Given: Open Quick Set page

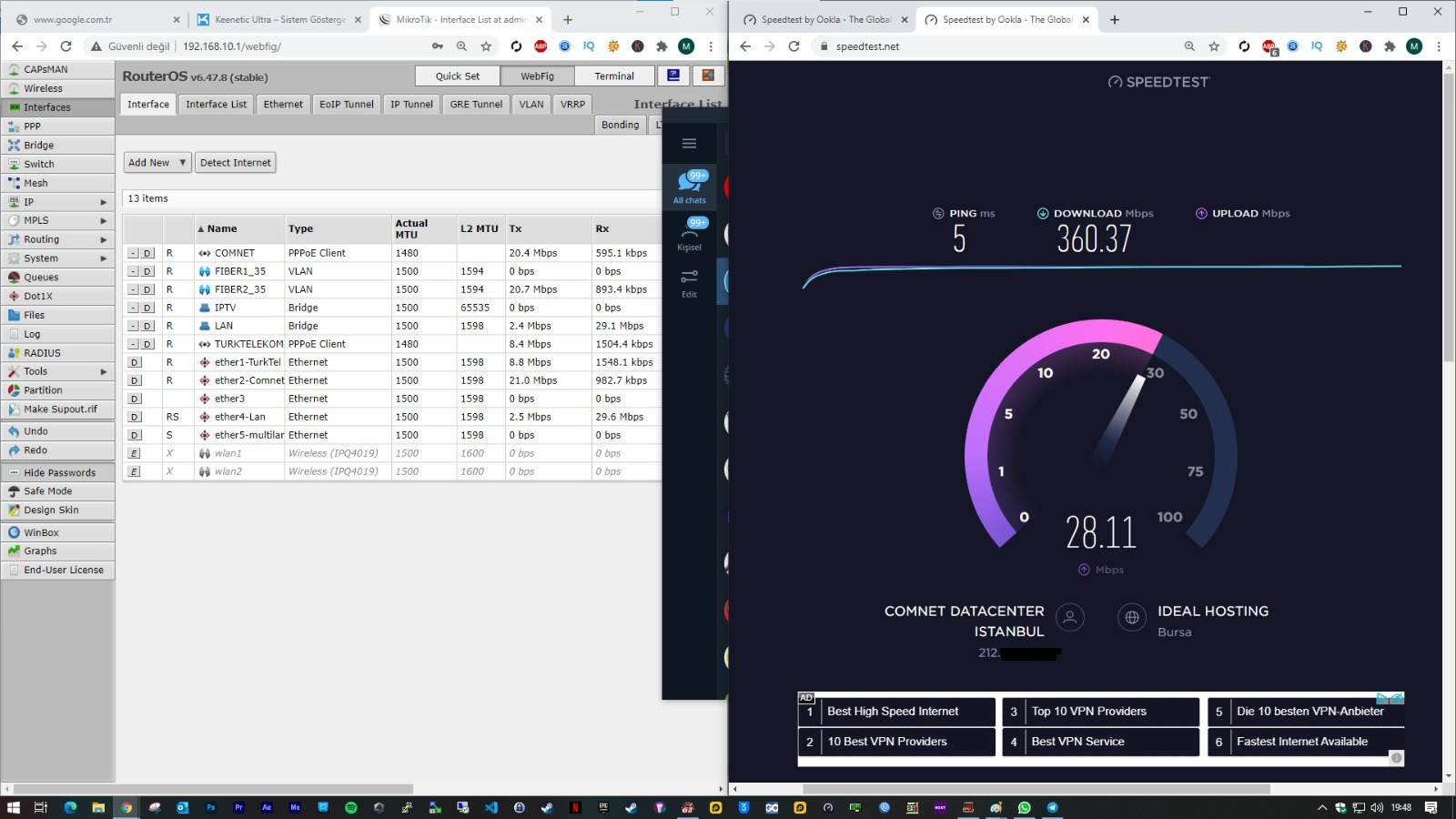Looking at the screenshot, I should pyautogui.click(x=457, y=76).
